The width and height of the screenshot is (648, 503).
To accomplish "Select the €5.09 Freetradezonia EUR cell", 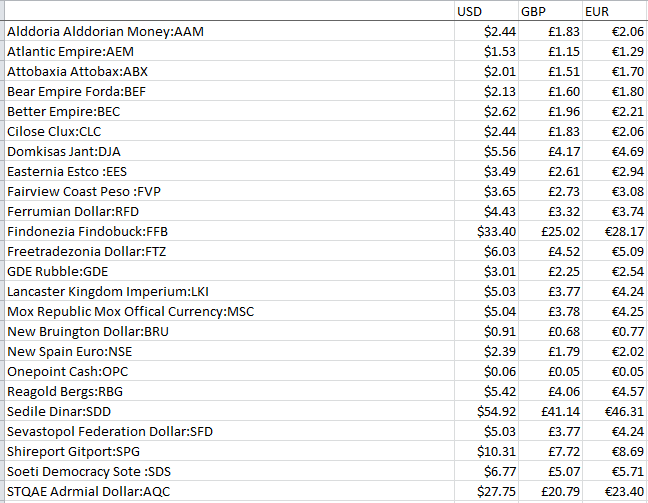I will pos(615,251).
